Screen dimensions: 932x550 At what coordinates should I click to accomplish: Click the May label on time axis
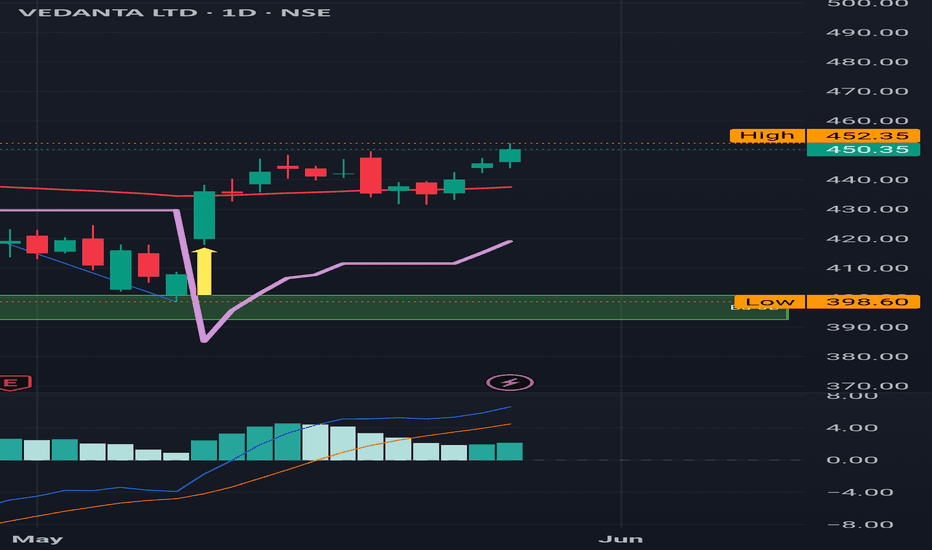click(x=37, y=539)
